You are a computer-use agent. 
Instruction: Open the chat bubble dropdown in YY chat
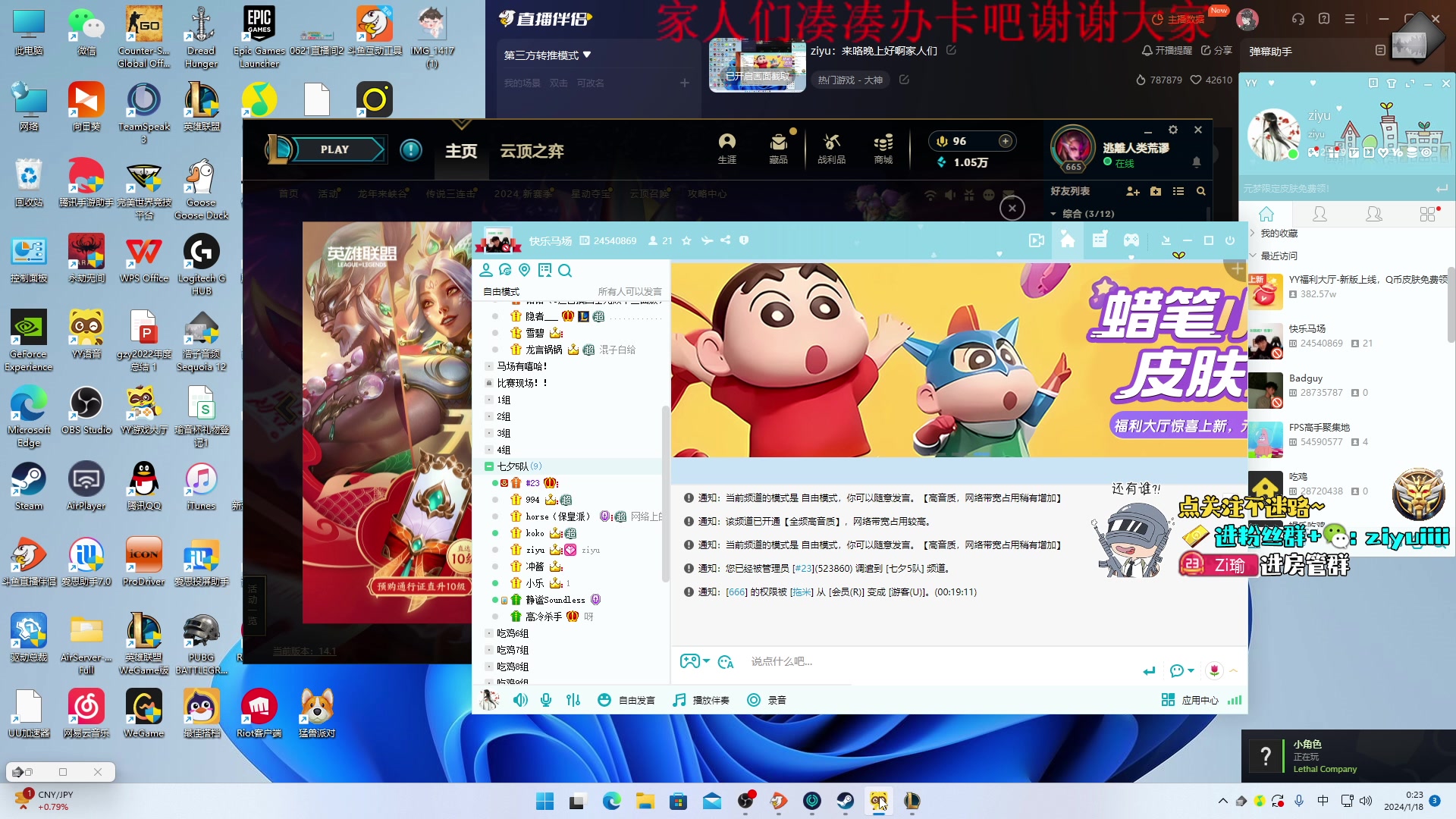pyautogui.click(x=1181, y=670)
